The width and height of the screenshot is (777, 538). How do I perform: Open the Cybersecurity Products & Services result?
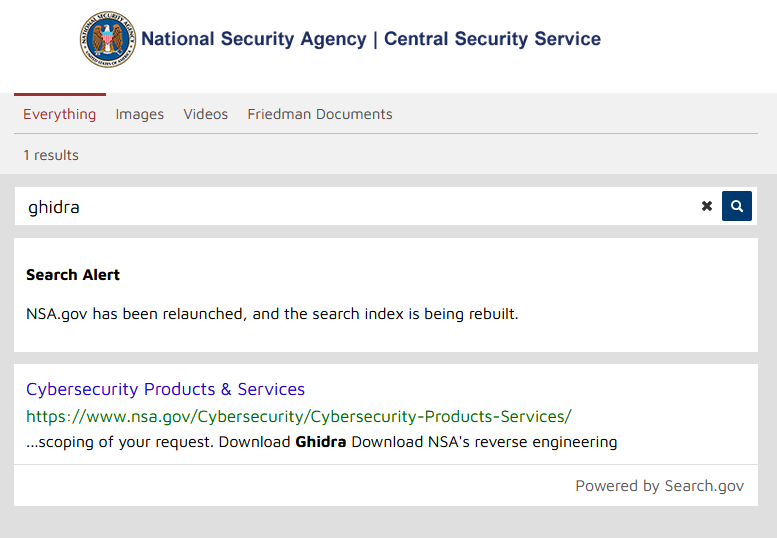pos(166,389)
